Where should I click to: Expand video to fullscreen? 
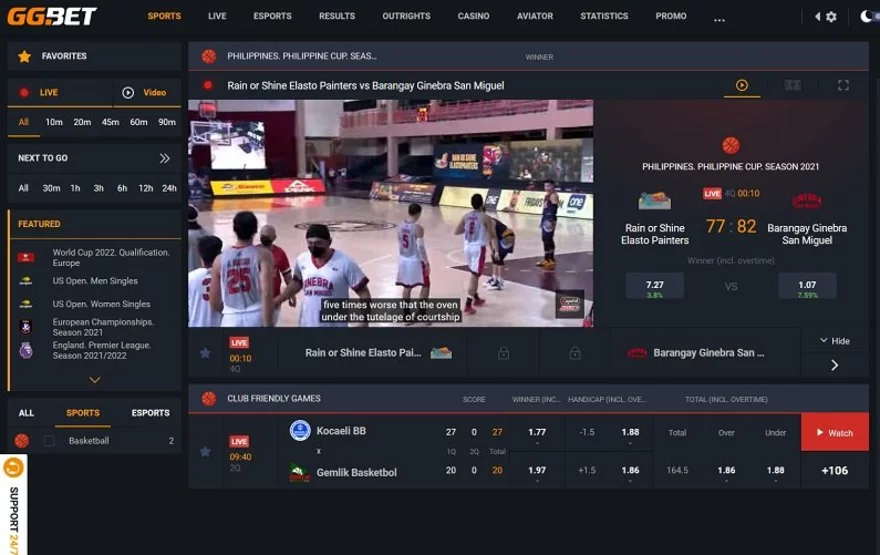click(843, 86)
